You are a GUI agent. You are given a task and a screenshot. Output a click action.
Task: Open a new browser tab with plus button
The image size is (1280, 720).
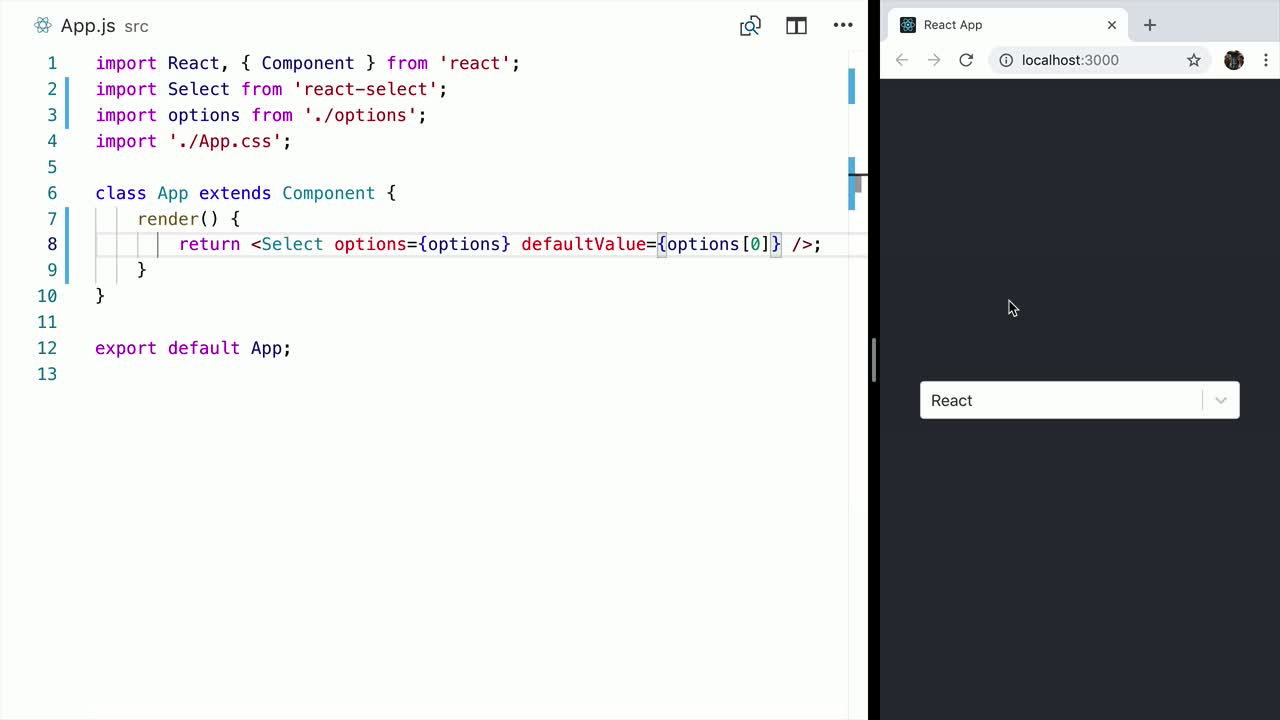click(x=1149, y=24)
